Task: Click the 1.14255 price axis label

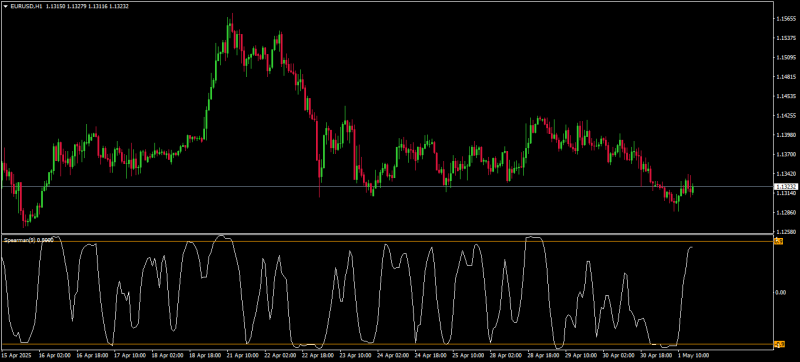Action: [785, 116]
